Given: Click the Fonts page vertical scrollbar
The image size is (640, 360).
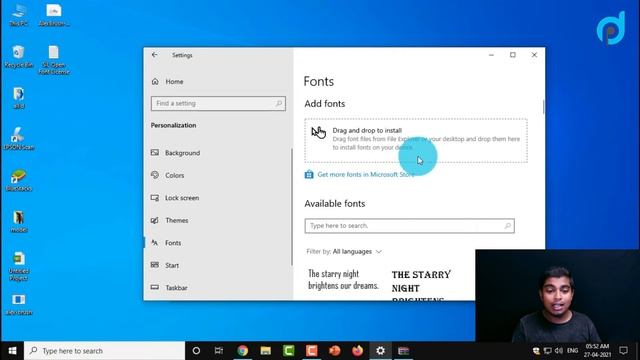Looking at the screenshot, I should coord(543,107).
